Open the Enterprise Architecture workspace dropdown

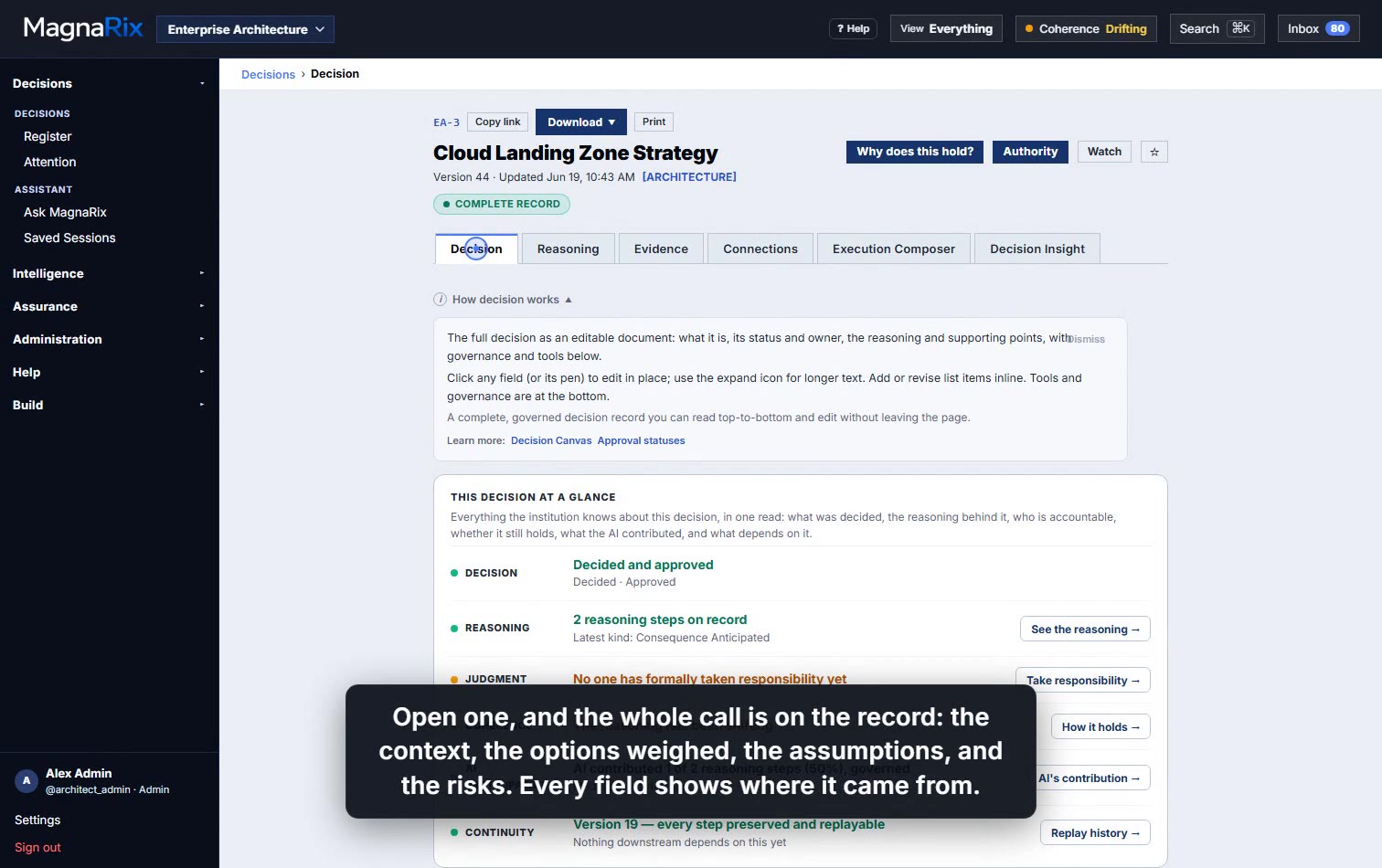tap(245, 29)
